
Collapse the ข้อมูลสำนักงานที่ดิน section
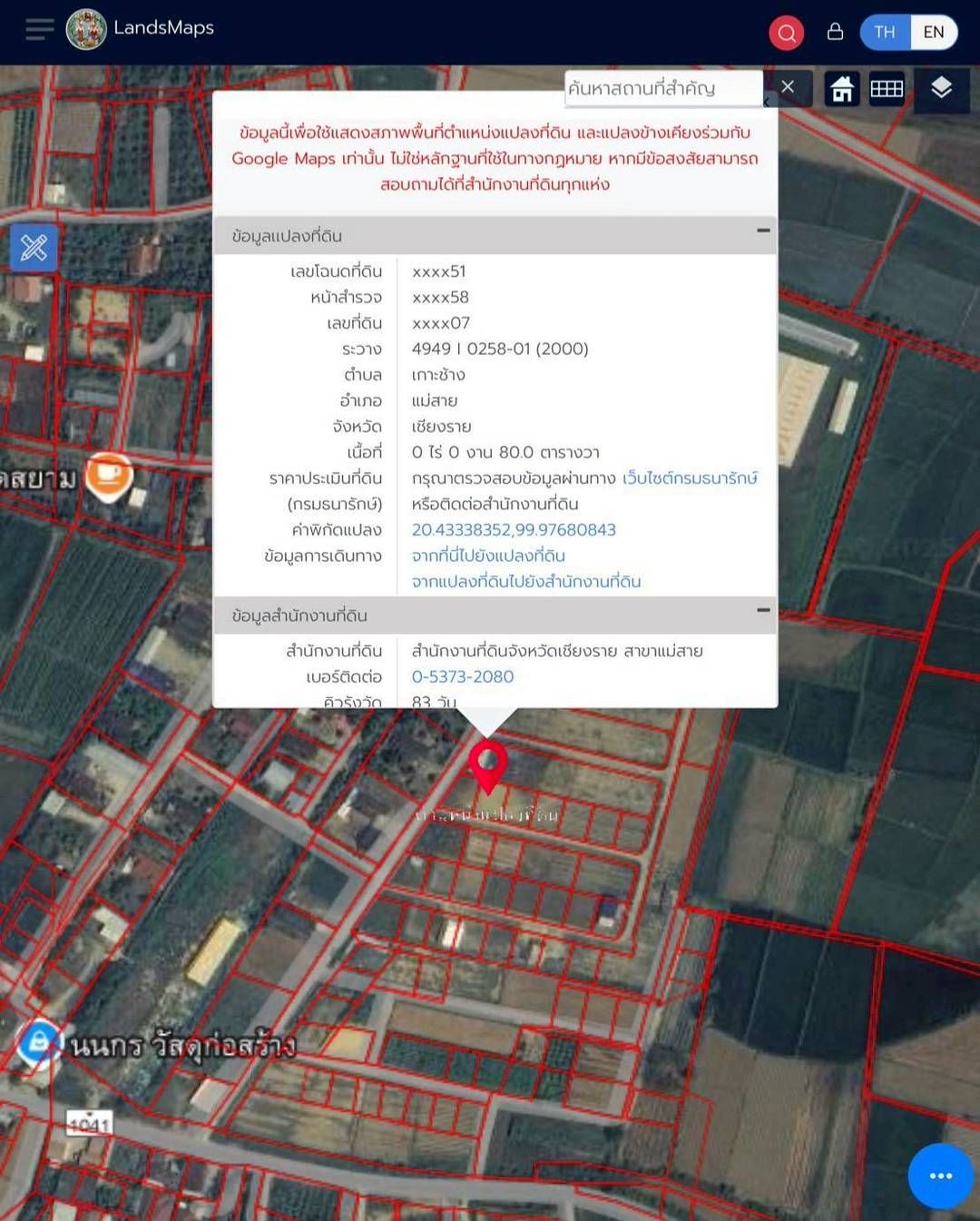click(x=763, y=610)
